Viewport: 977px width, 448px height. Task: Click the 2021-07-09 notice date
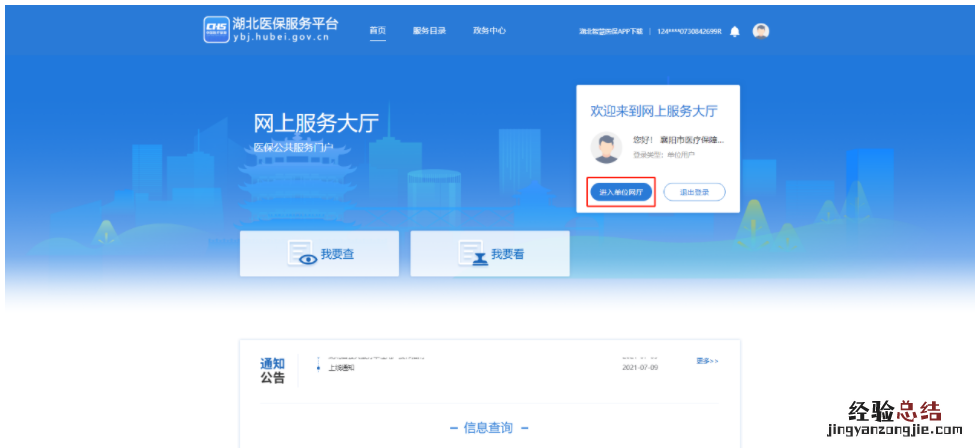[640, 368]
